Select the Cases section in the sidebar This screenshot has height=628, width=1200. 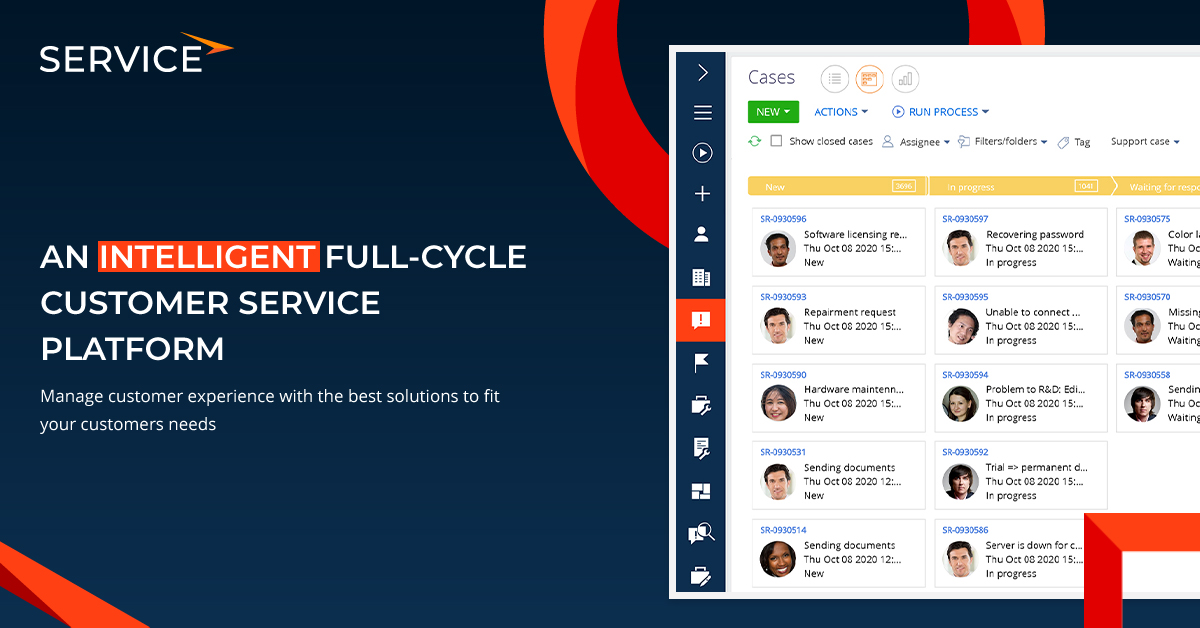pyautogui.click(x=701, y=320)
